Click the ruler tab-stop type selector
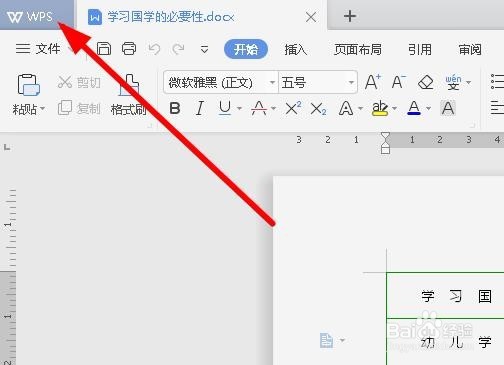Viewport: 504px width, 365px height. [x=7, y=147]
